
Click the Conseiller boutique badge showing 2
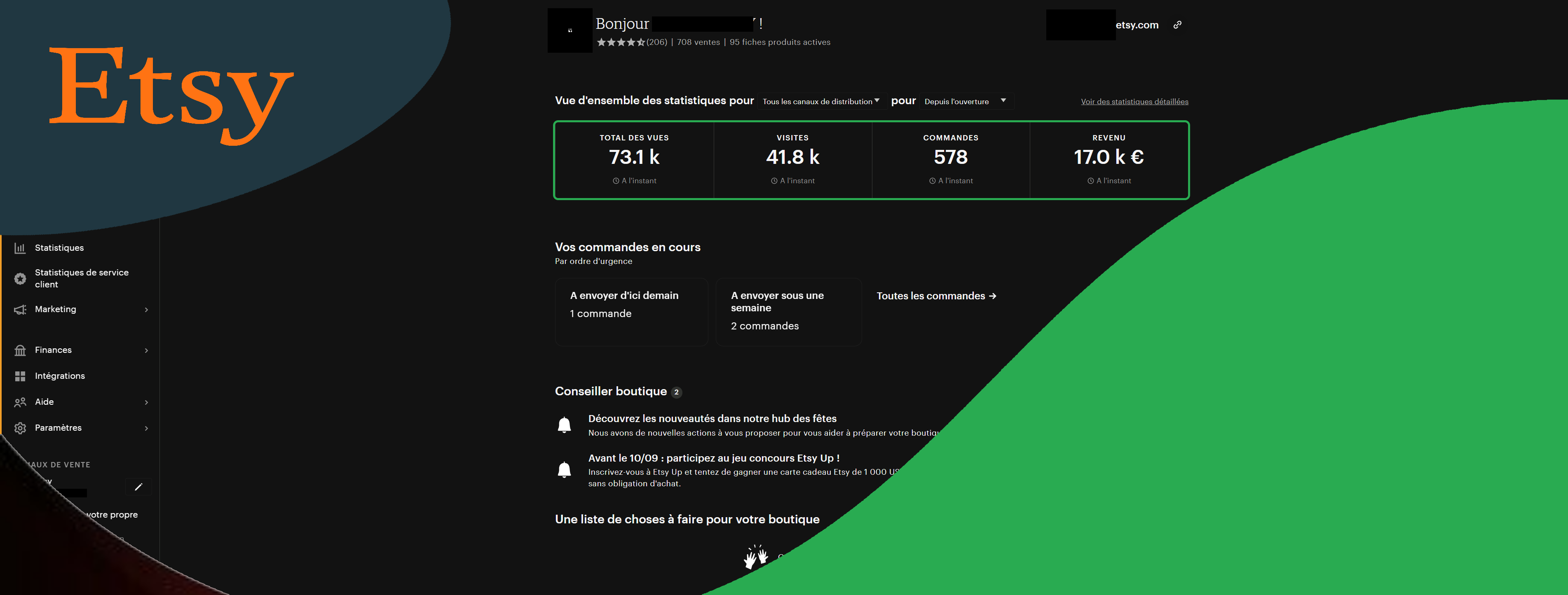676,392
